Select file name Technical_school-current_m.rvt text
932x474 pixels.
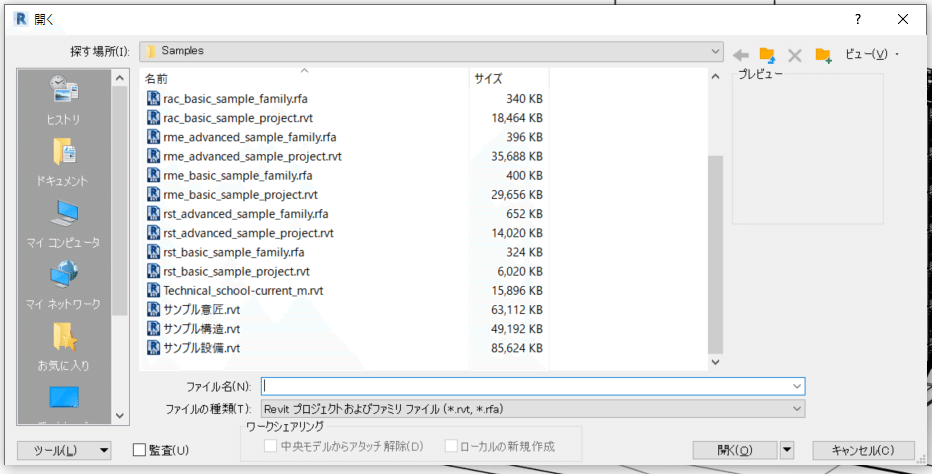pos(244,290)
